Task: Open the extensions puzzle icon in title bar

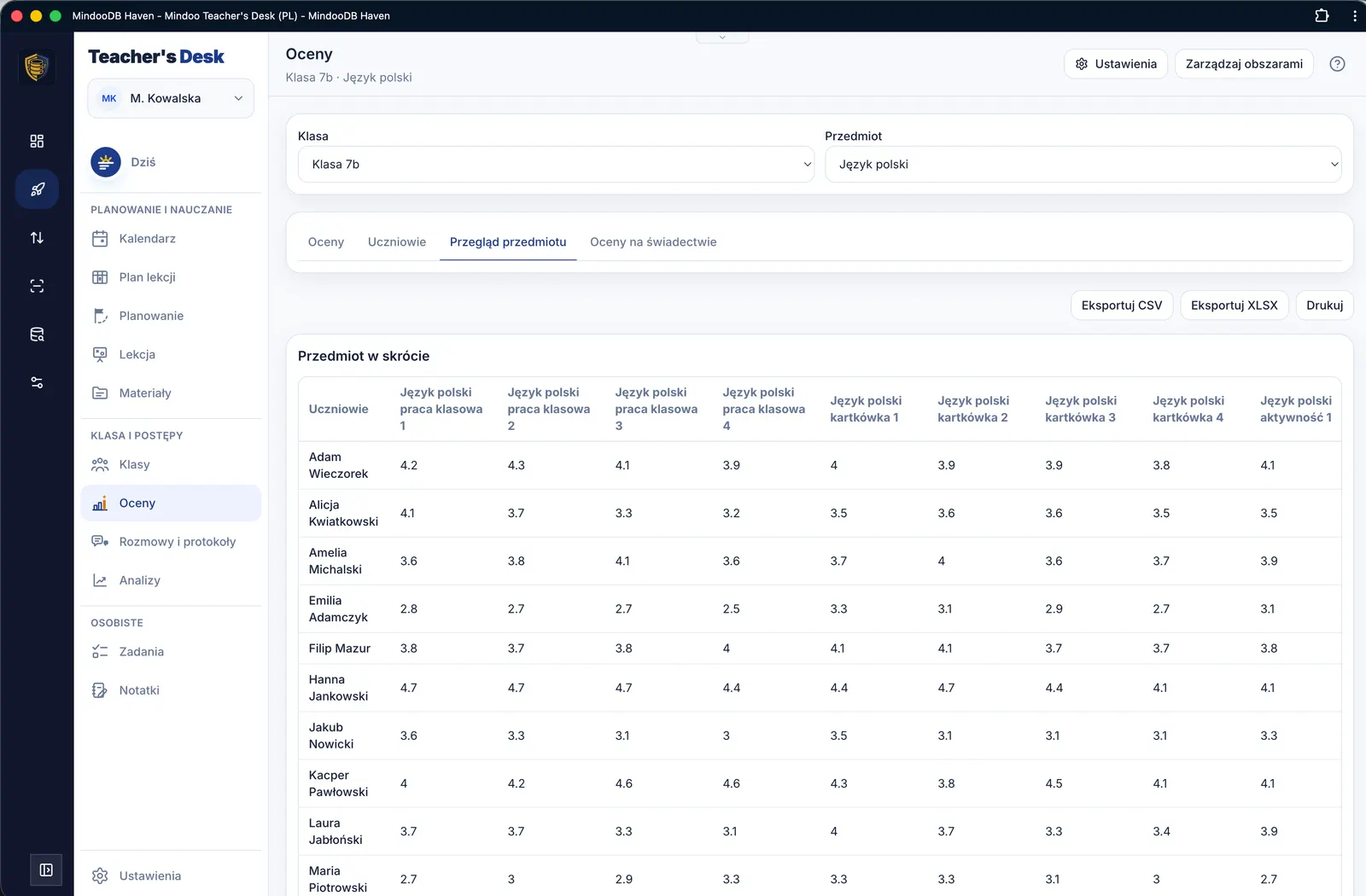Action: click(1322, 15)
